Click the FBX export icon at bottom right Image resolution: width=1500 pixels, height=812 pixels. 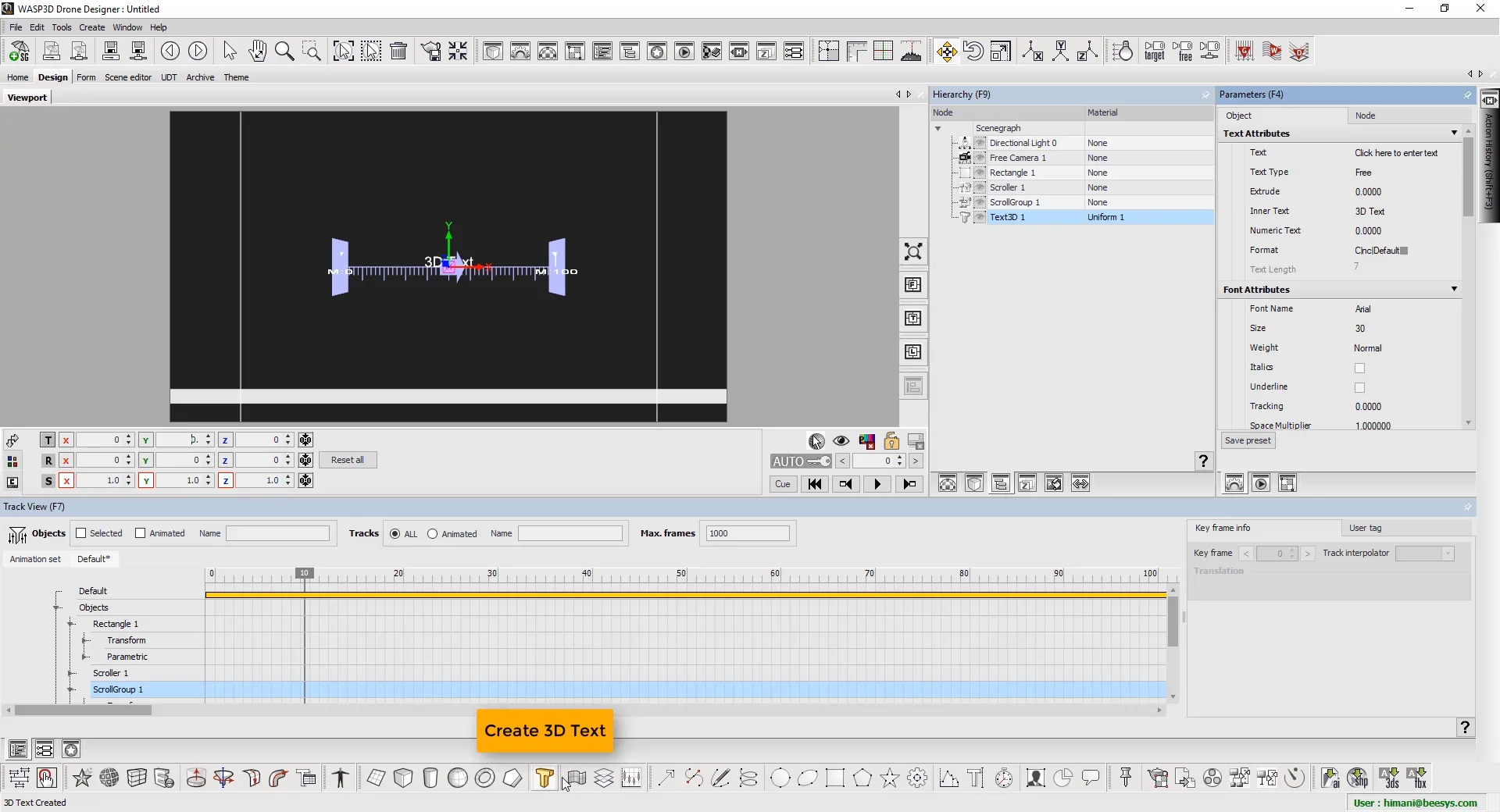coord(1416,778)
